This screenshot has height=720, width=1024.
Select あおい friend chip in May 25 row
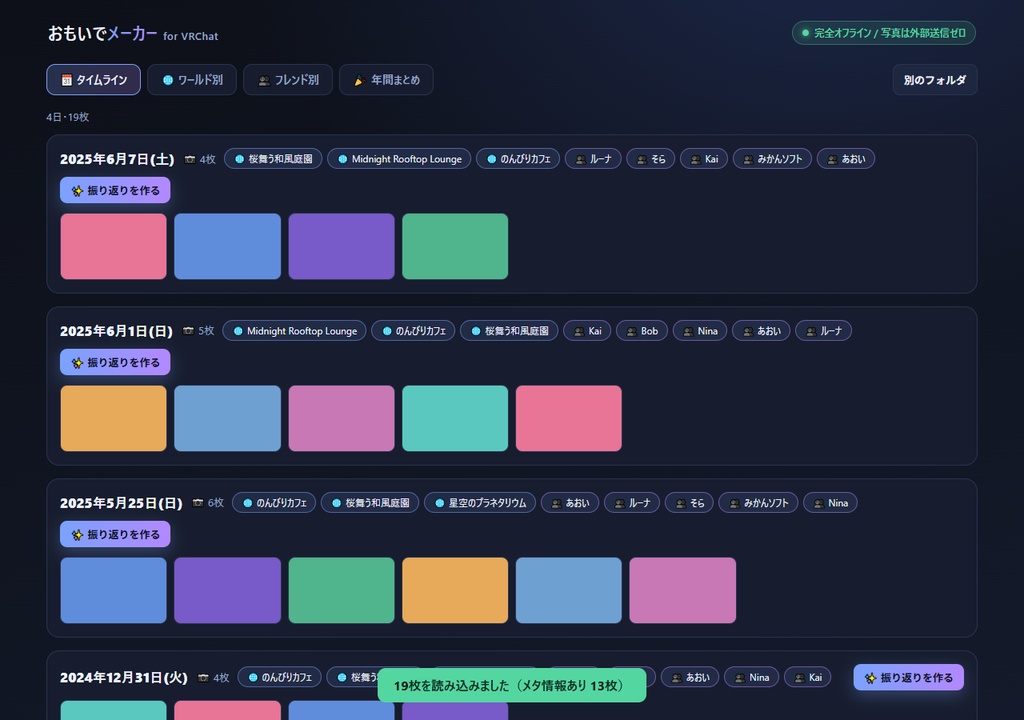(x=570, y=502)
